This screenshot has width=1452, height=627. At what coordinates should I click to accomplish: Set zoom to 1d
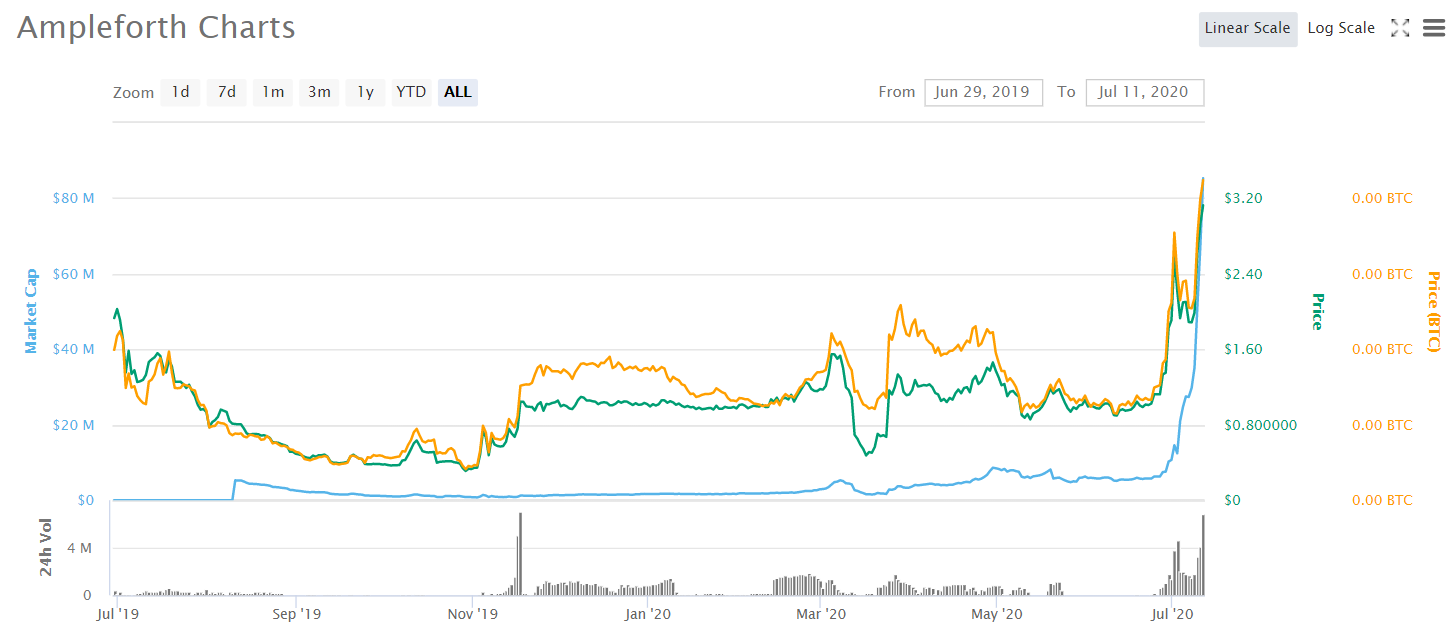tap(181, 92)
